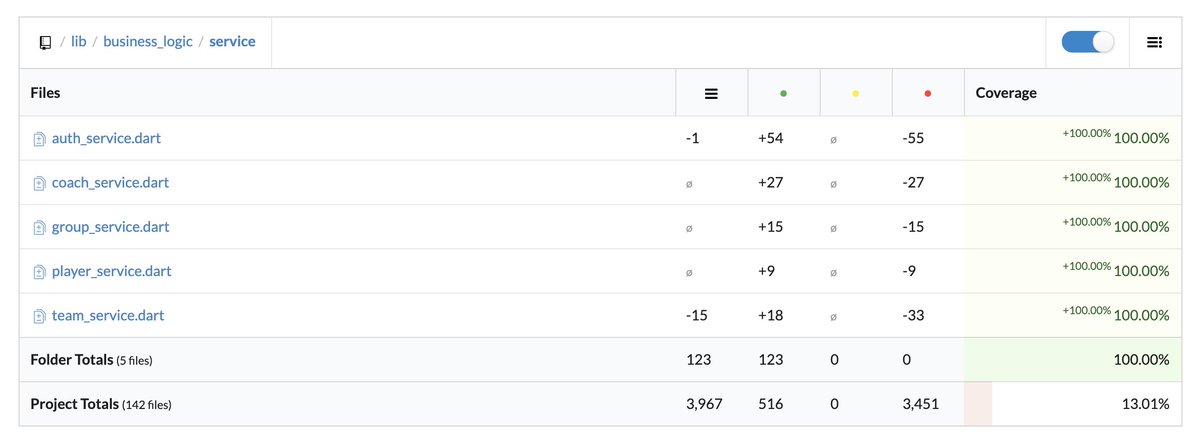Select the +27 value for coach_service.dart
Screen dimensions: 1200x443
pyautogui.click(x=771, y=183)
